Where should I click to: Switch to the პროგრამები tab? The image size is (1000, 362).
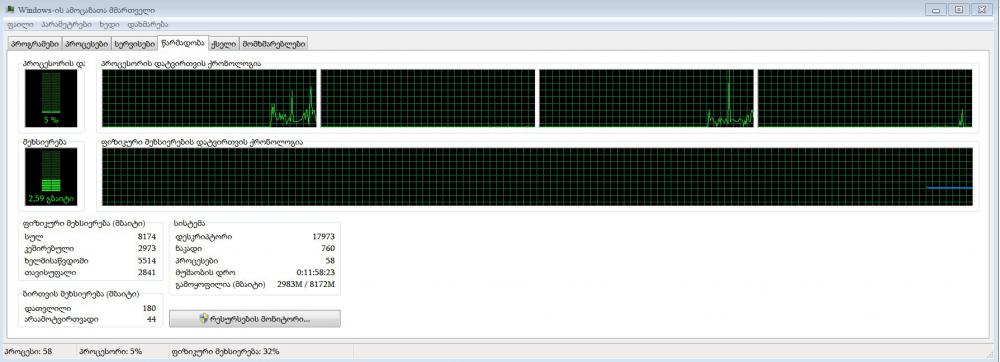coord(34,44)
